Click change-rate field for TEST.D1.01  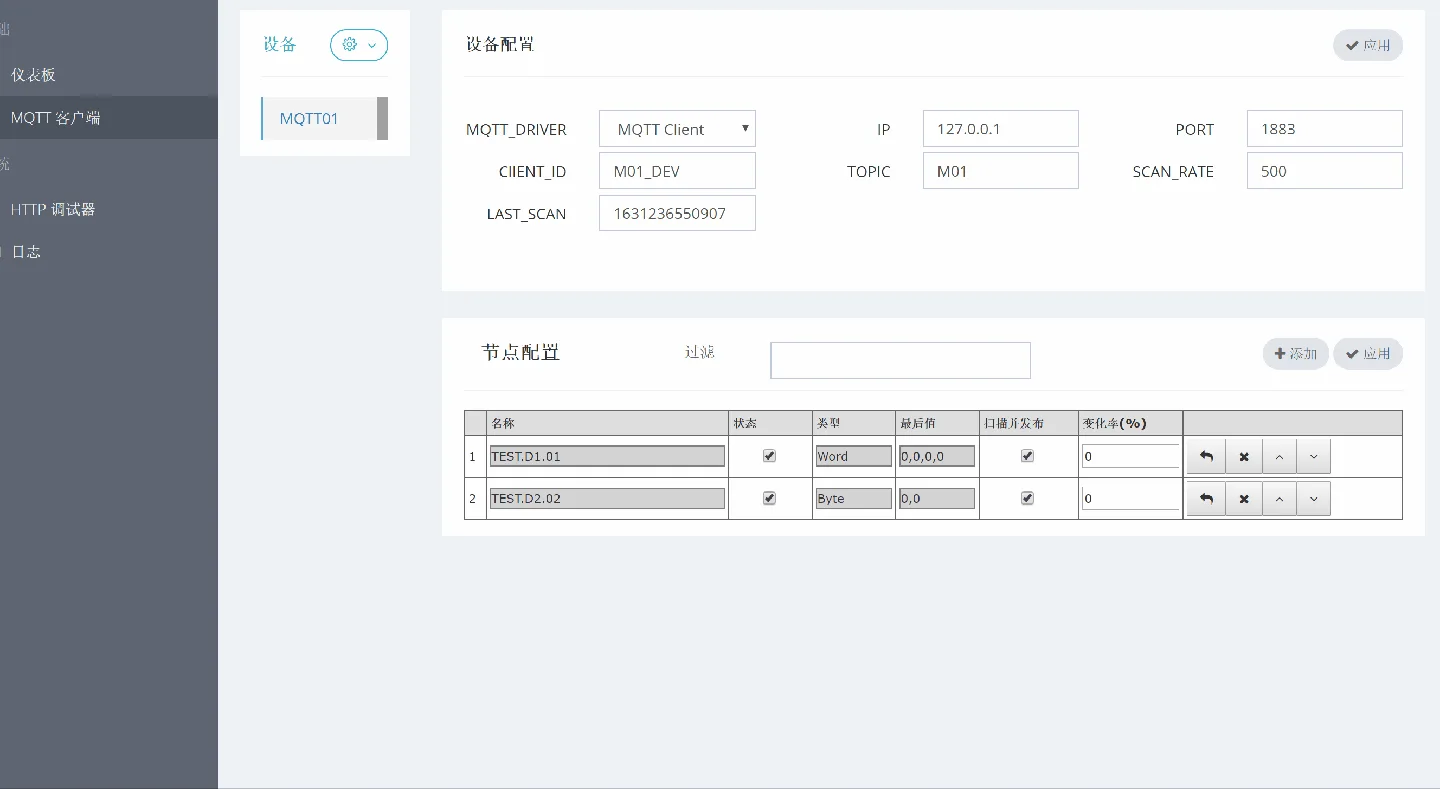pyautogui.click(x=1130, y=456)
